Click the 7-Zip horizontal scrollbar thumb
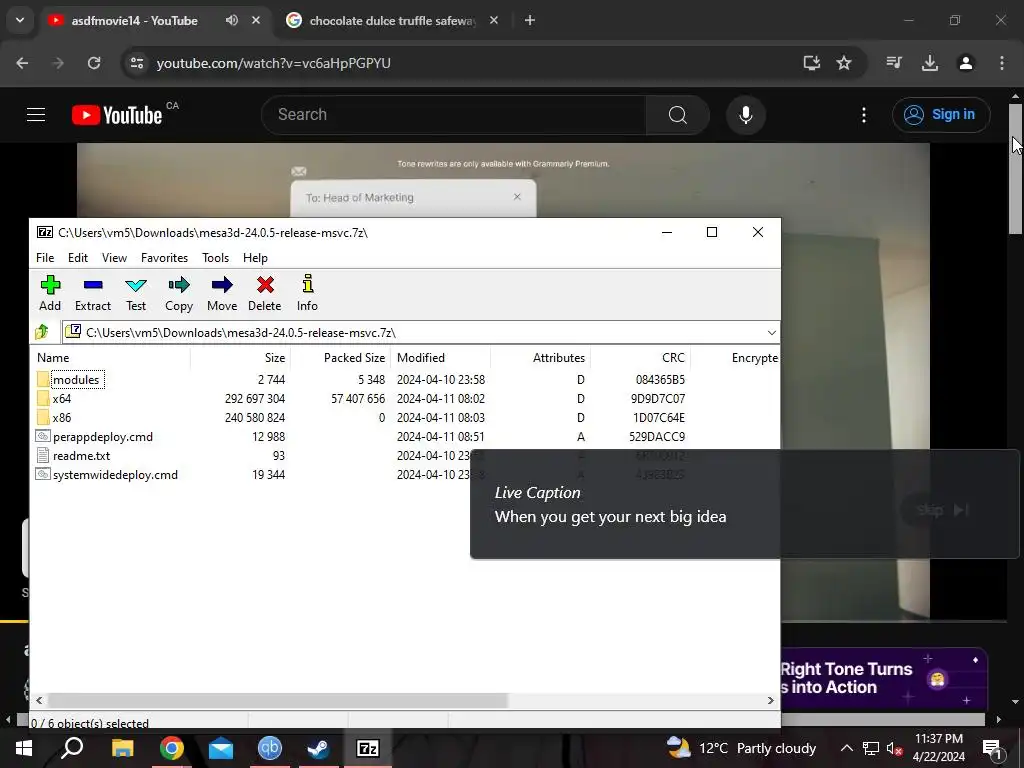The width and height of the screenshot is (1024, 768). [x=278, y=700]
